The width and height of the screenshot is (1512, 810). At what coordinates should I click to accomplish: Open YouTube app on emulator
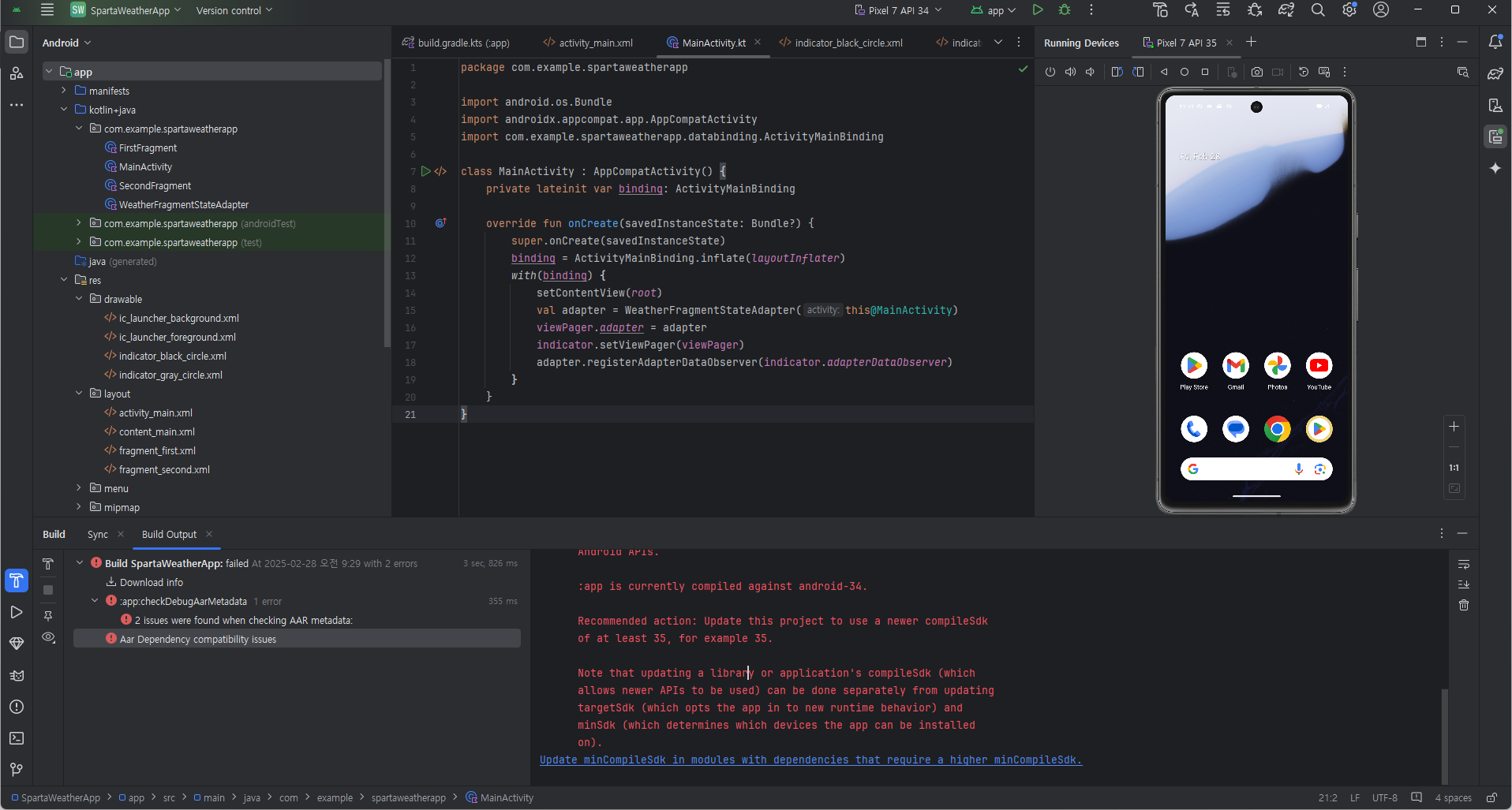[x=1319, y=365]
